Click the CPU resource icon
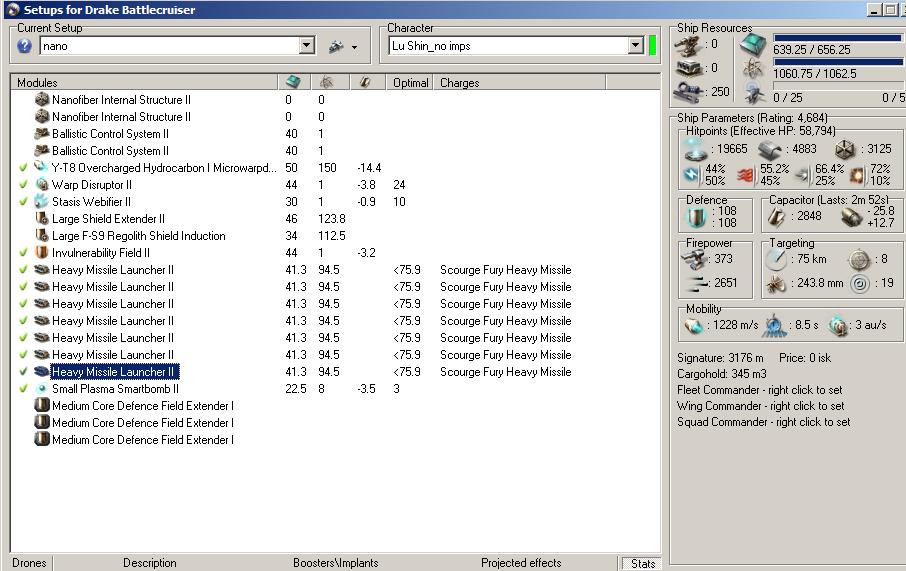 pos(753,45)
